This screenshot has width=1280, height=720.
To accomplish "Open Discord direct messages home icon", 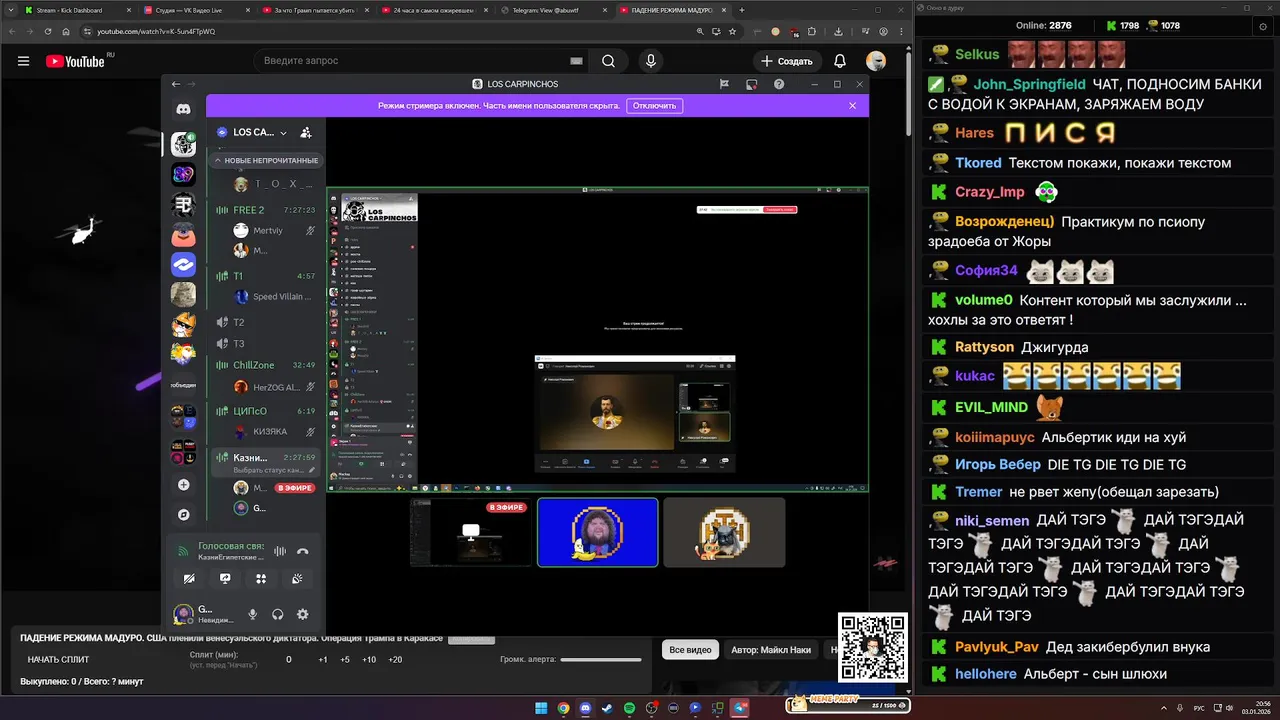I will coord(183,108).
